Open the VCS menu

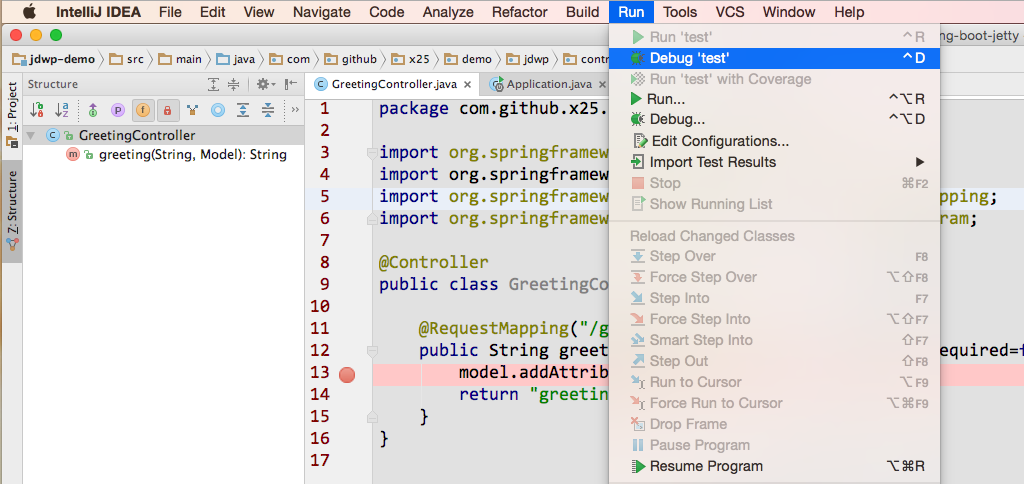(729, 12)
